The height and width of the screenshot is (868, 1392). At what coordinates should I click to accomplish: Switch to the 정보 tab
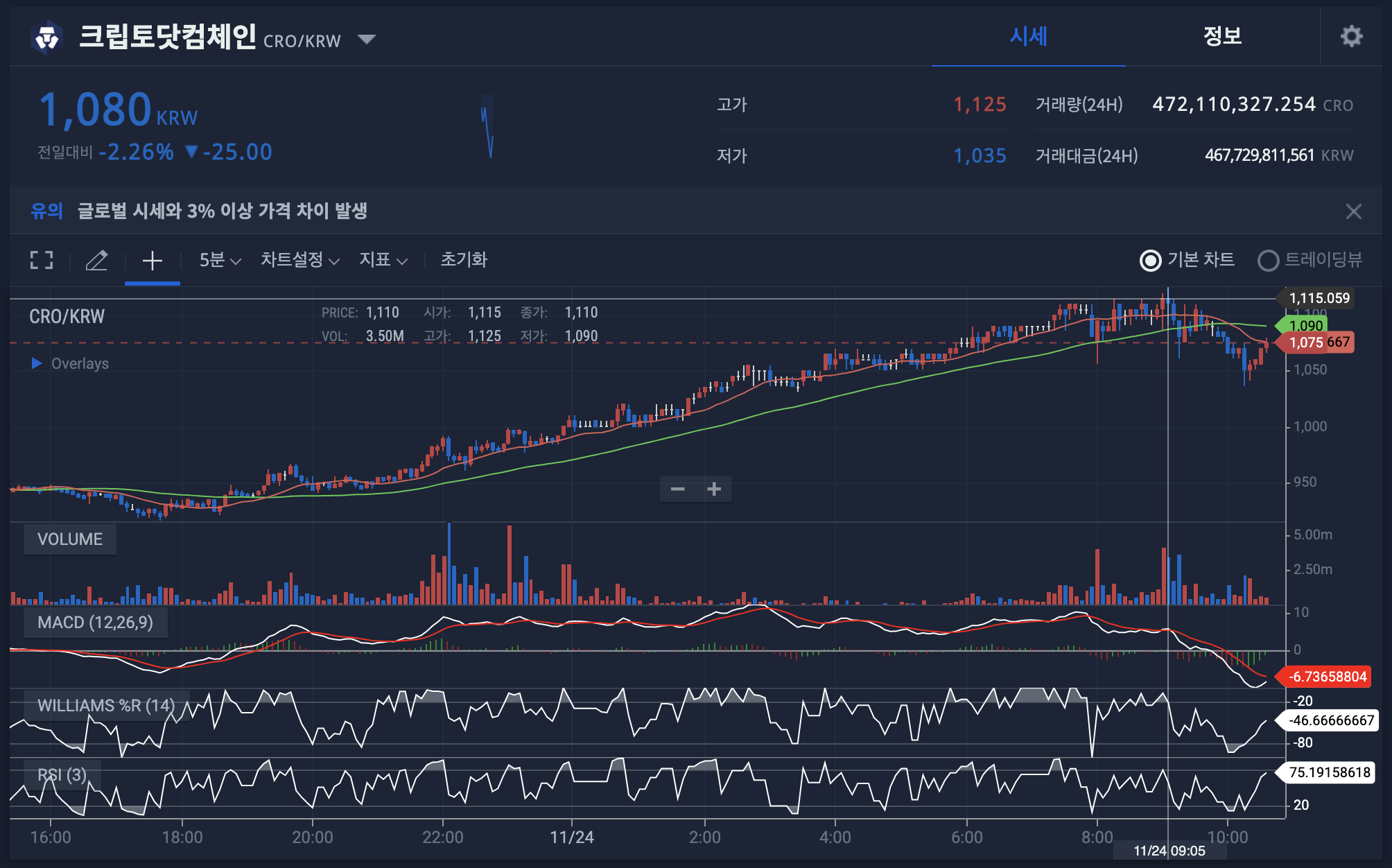pyautogui.click(x=1222, y=36)
